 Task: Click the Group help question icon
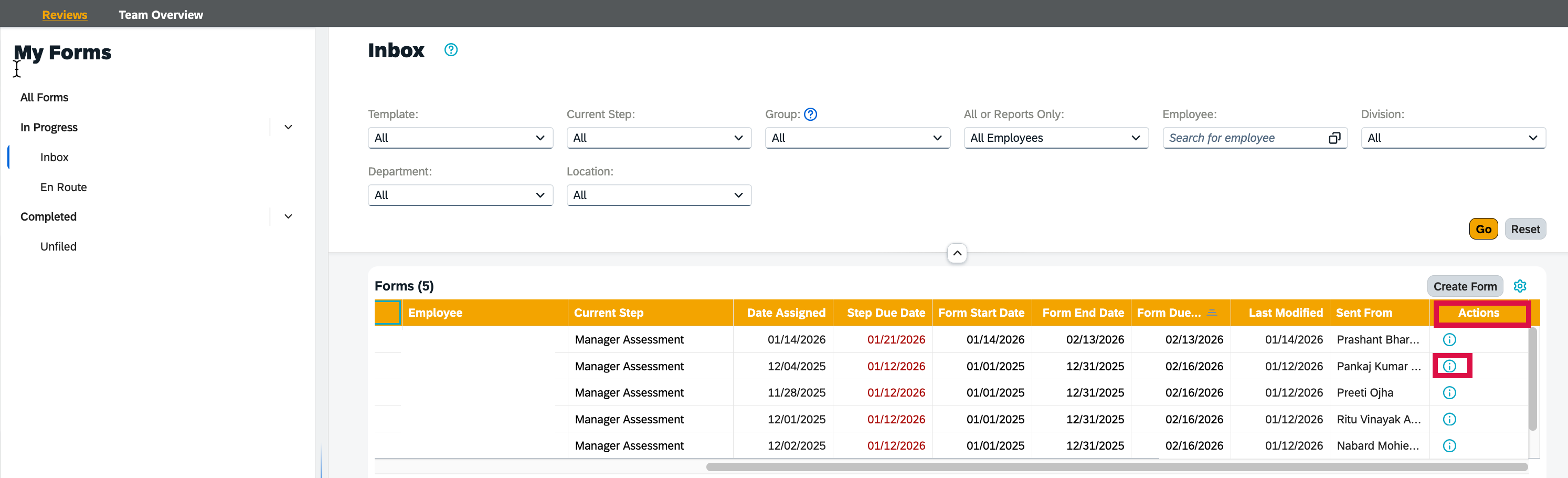tap(810, 115)
